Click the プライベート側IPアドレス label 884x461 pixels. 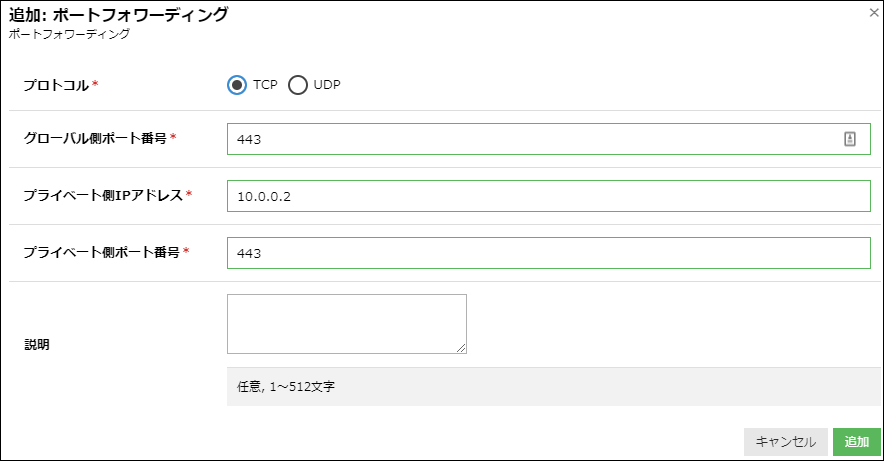(x=103, y=195)
